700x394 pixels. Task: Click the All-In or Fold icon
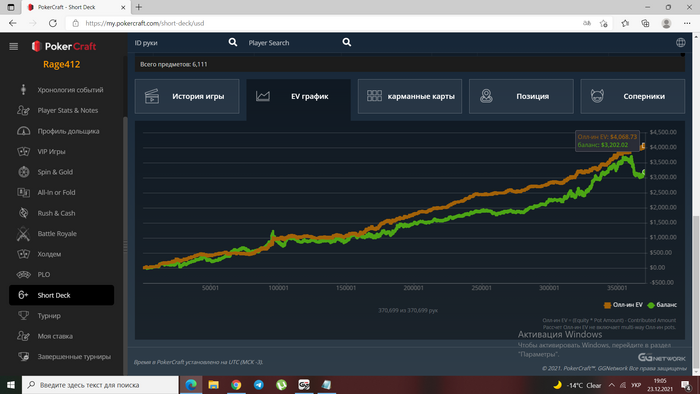(23, 192)
